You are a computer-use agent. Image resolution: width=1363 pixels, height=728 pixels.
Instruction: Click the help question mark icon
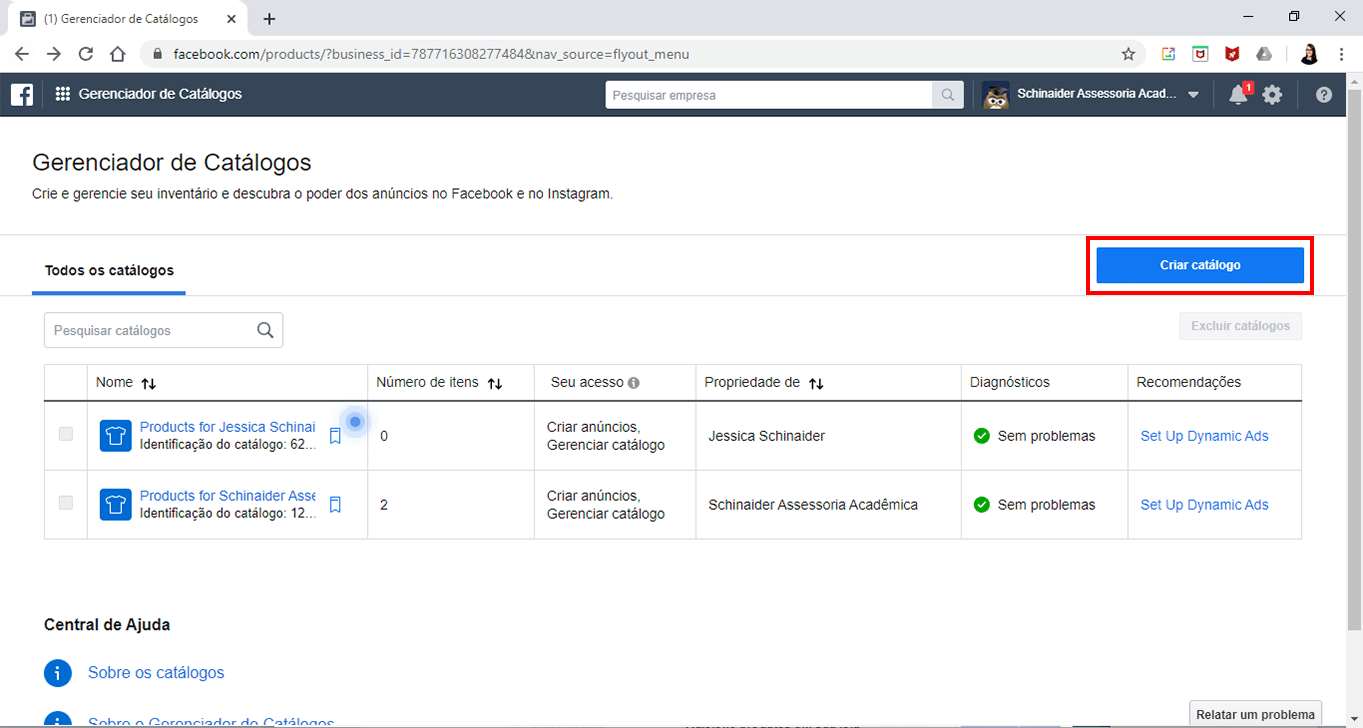[1324, 95]
